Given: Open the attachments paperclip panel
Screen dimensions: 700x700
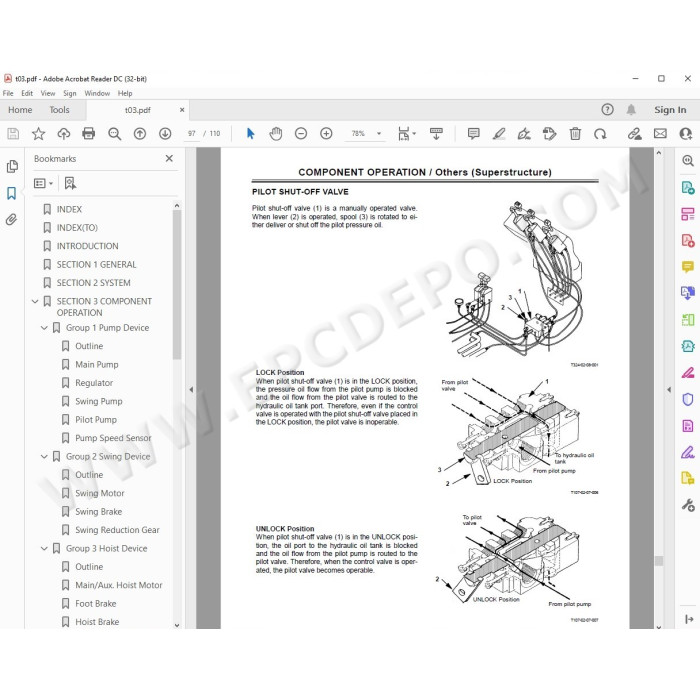Looking at the screenshot, I should 12,220.
